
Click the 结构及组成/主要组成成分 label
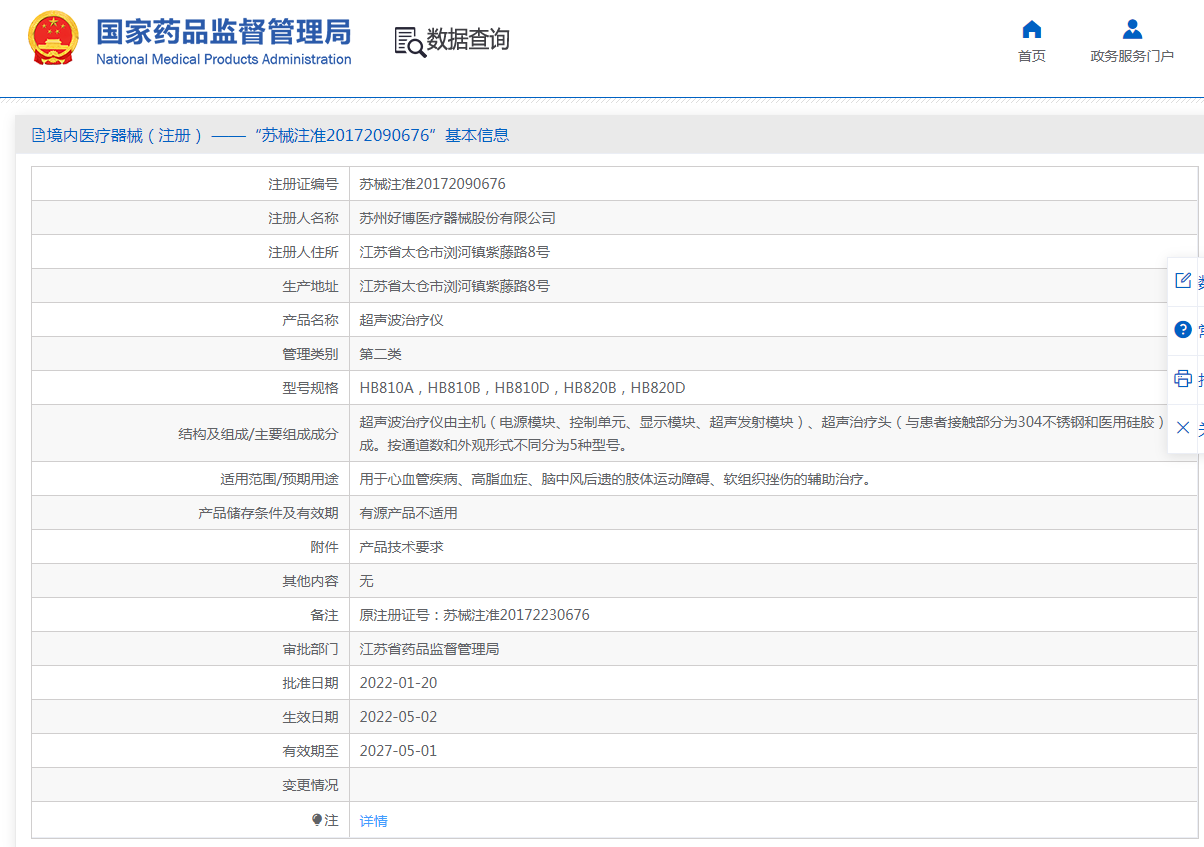pyautogui.click(x=258, y=434)
